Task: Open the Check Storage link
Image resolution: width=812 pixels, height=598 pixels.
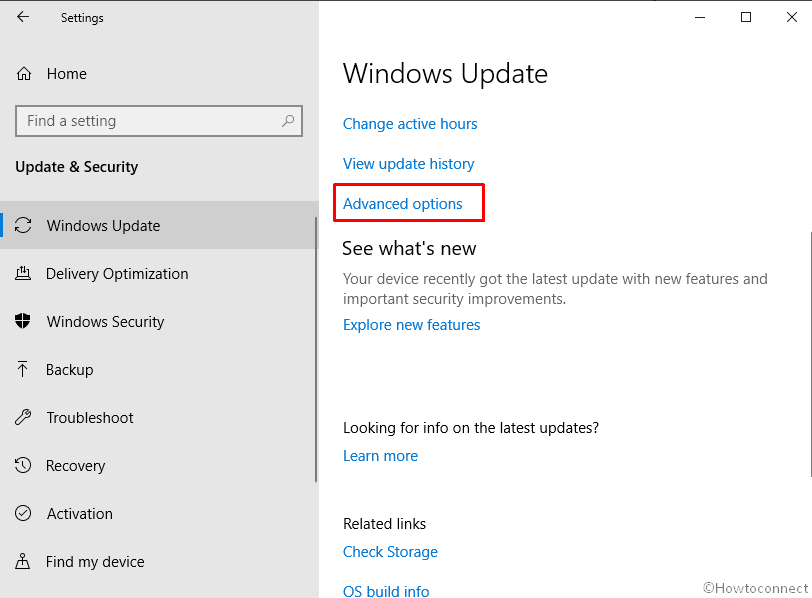Action: pos(390,552)
